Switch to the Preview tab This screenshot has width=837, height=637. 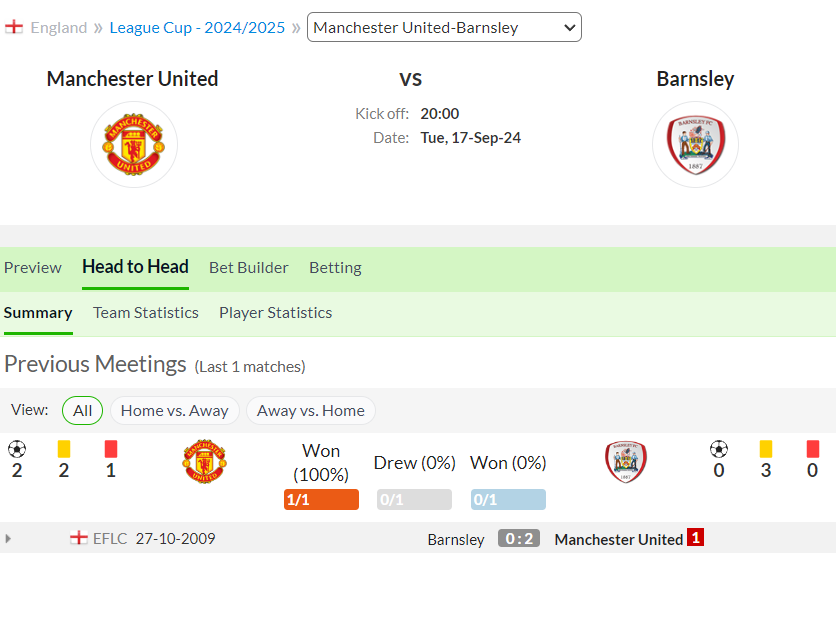coord(33,268)
